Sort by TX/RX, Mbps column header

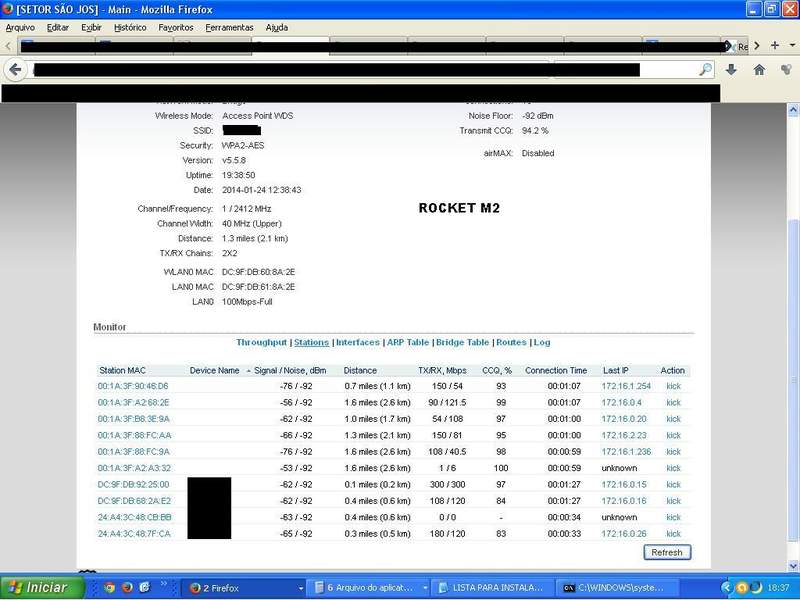(x=442, y=371)
